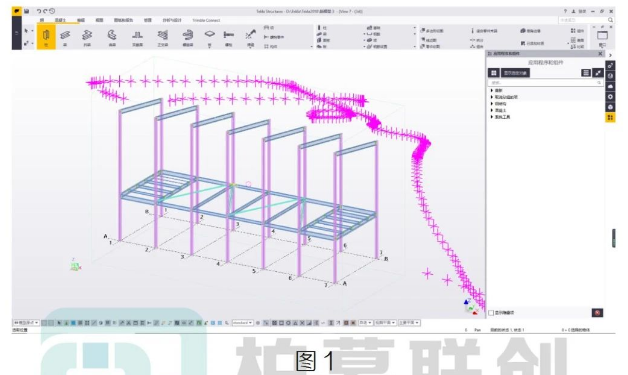Click the 3D view orientation axis widget

click(471, 306)
